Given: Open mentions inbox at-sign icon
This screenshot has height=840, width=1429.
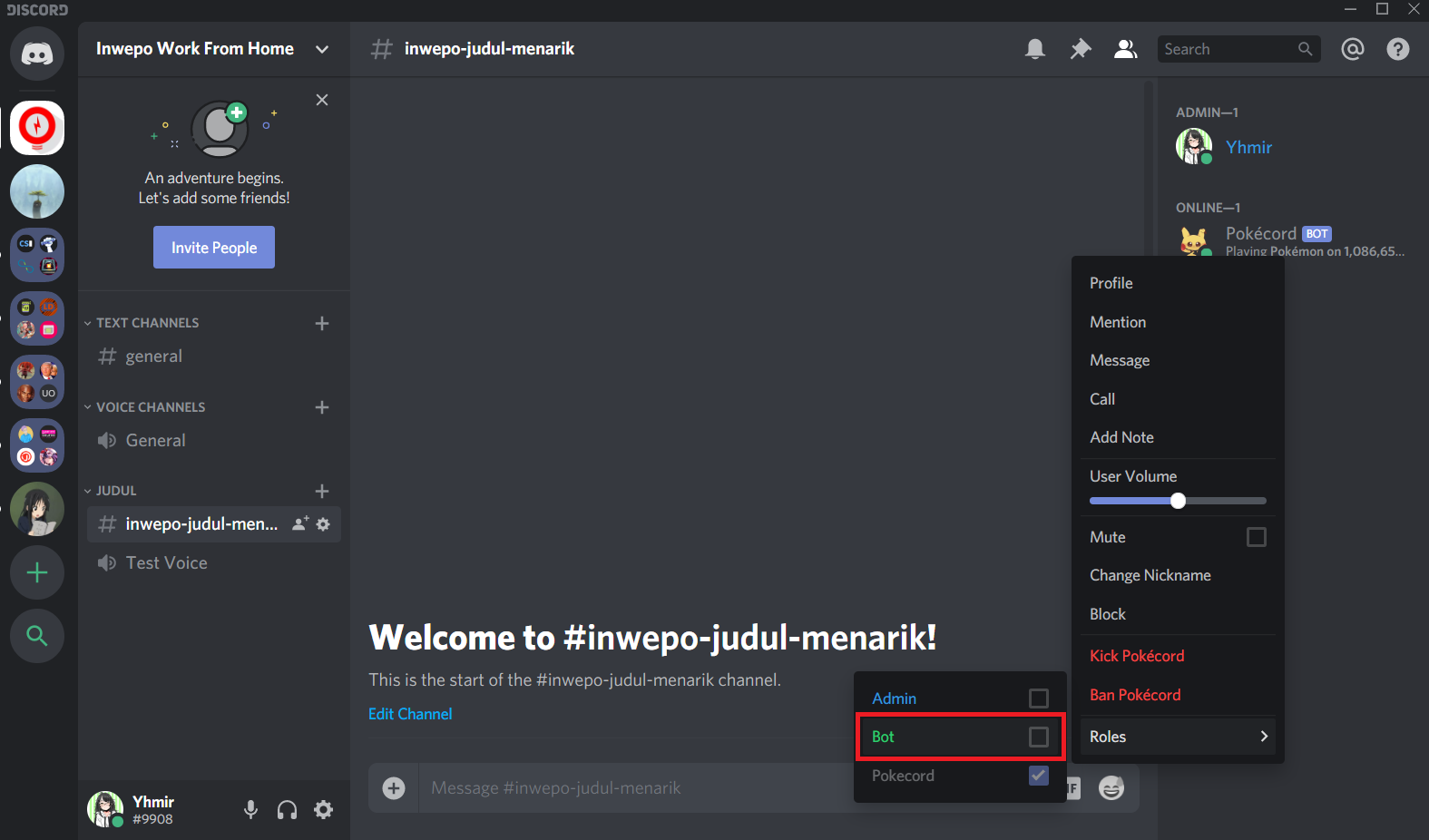Looking at the screenshot, I should (1353, 49).
